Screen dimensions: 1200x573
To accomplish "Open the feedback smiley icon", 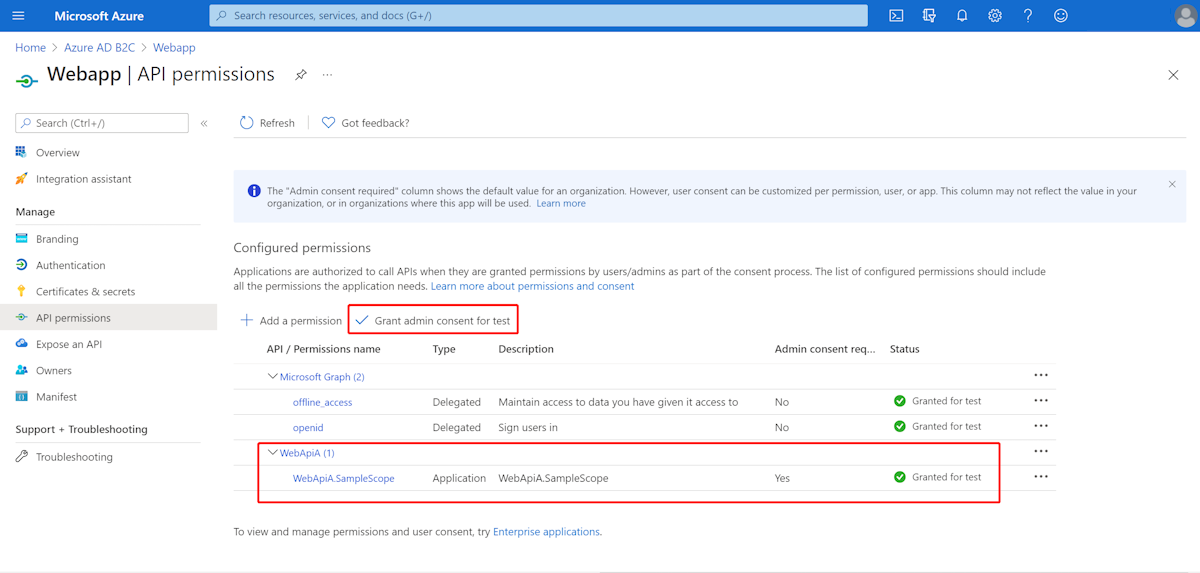I will 1061,16.
